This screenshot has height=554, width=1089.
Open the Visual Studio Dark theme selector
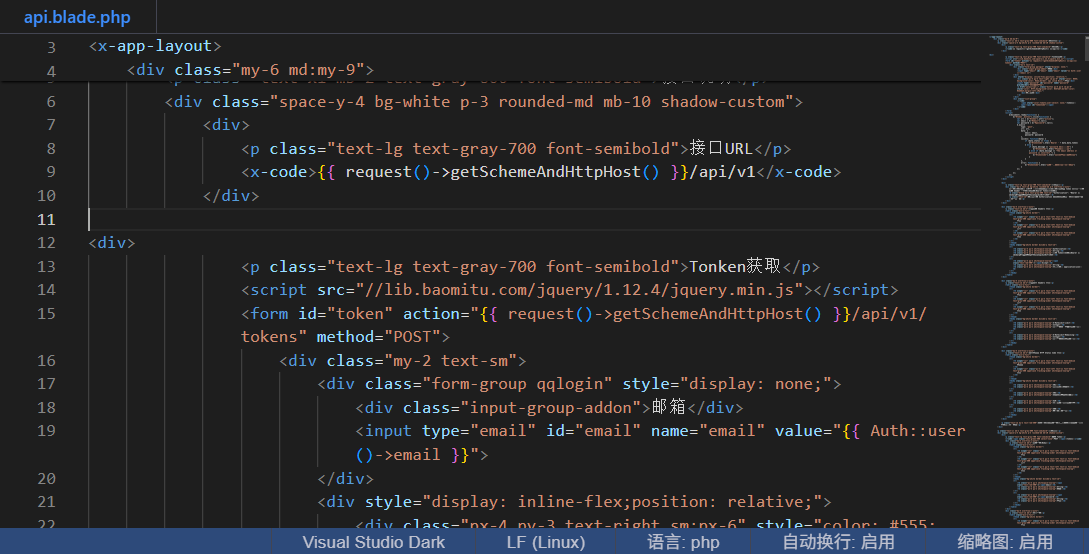click(374, 542)
